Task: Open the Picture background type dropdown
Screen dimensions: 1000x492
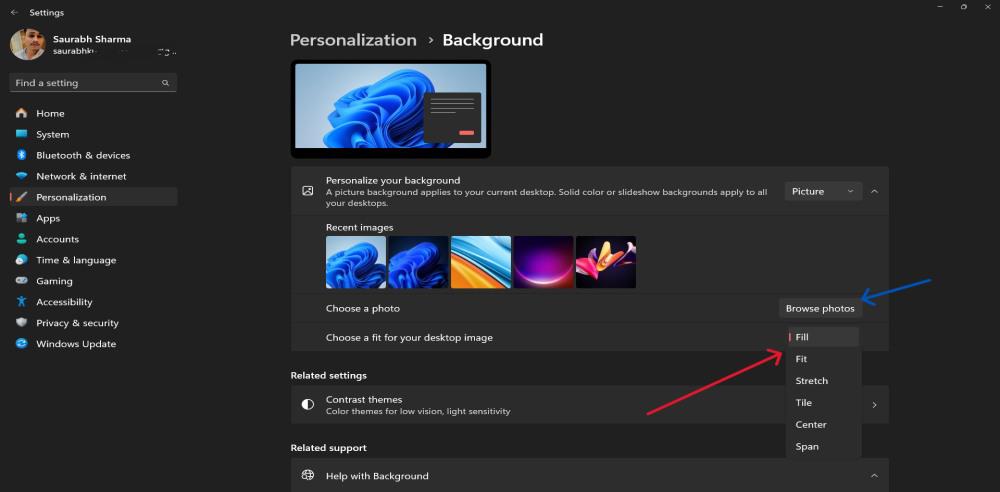Action: click(823, 191)
